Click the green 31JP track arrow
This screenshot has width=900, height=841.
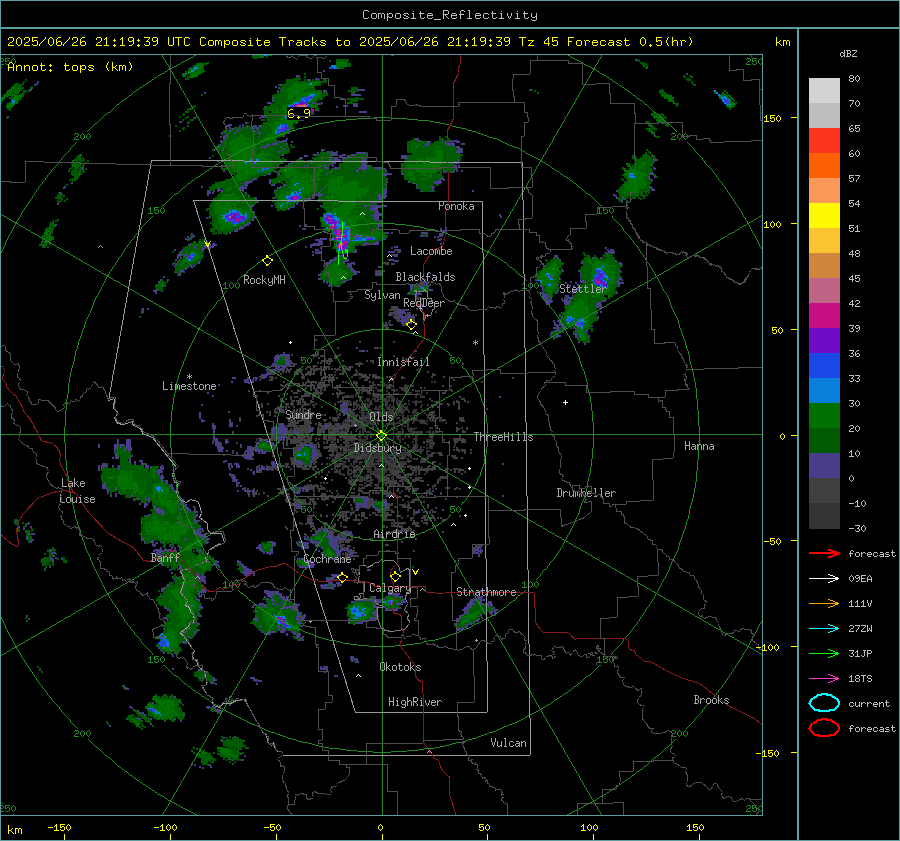824,653
